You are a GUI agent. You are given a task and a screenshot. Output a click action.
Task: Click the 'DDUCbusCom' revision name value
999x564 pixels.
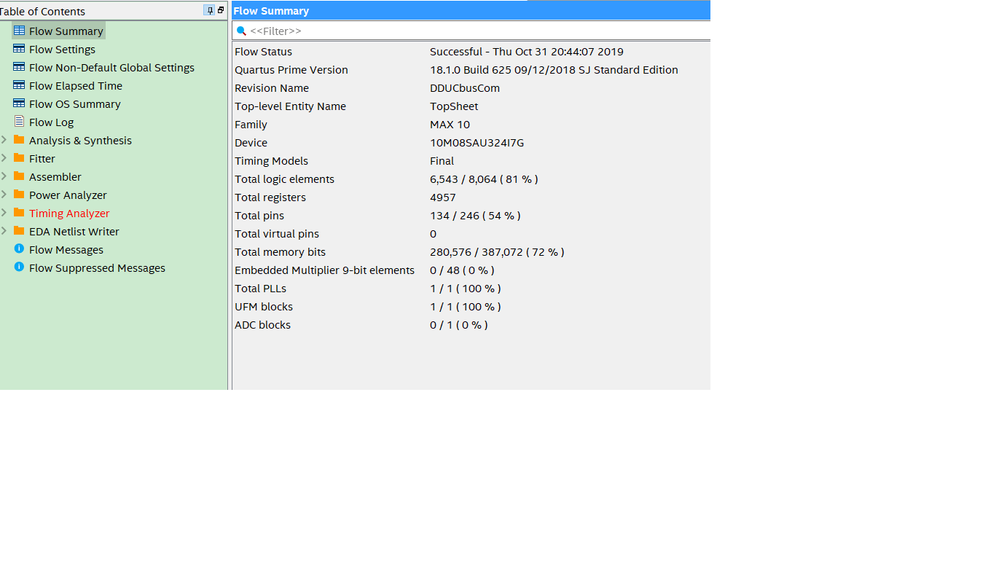pos(464,88)
